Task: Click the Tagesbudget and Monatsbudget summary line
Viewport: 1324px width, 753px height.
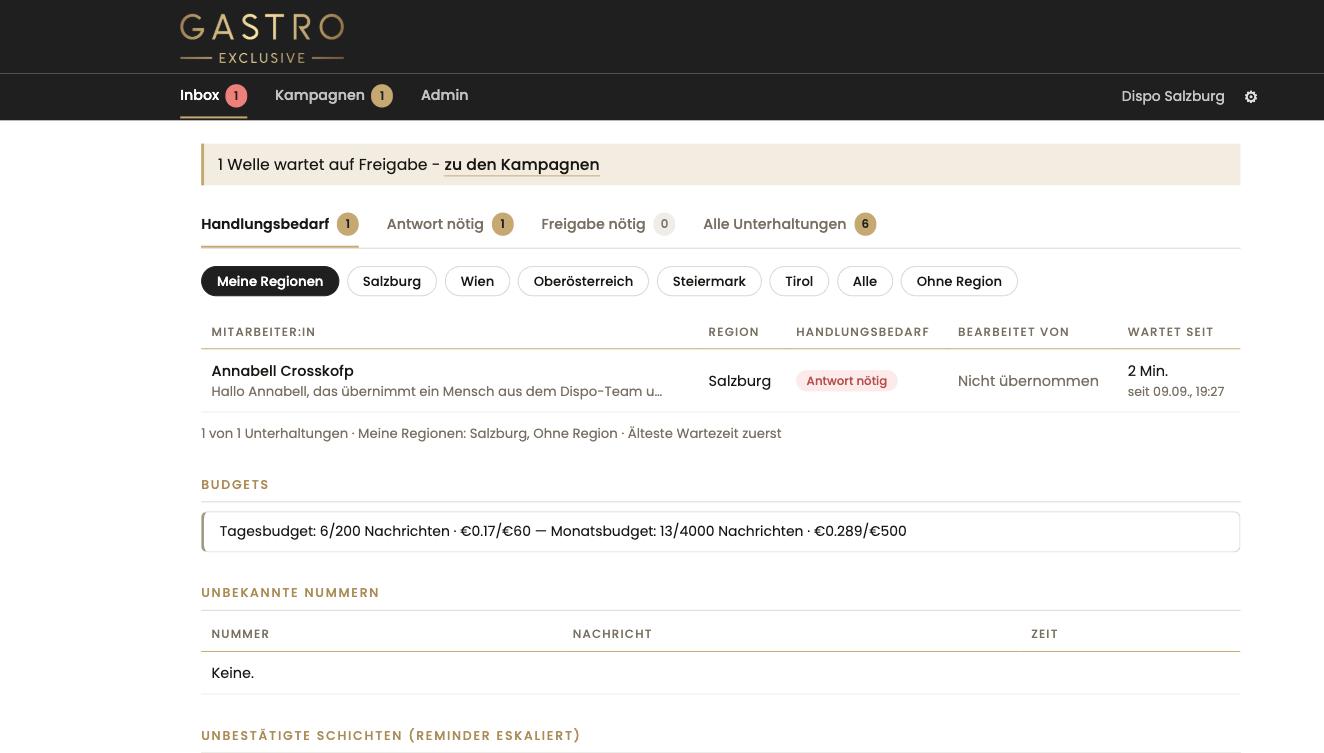Action: point(720,532)
